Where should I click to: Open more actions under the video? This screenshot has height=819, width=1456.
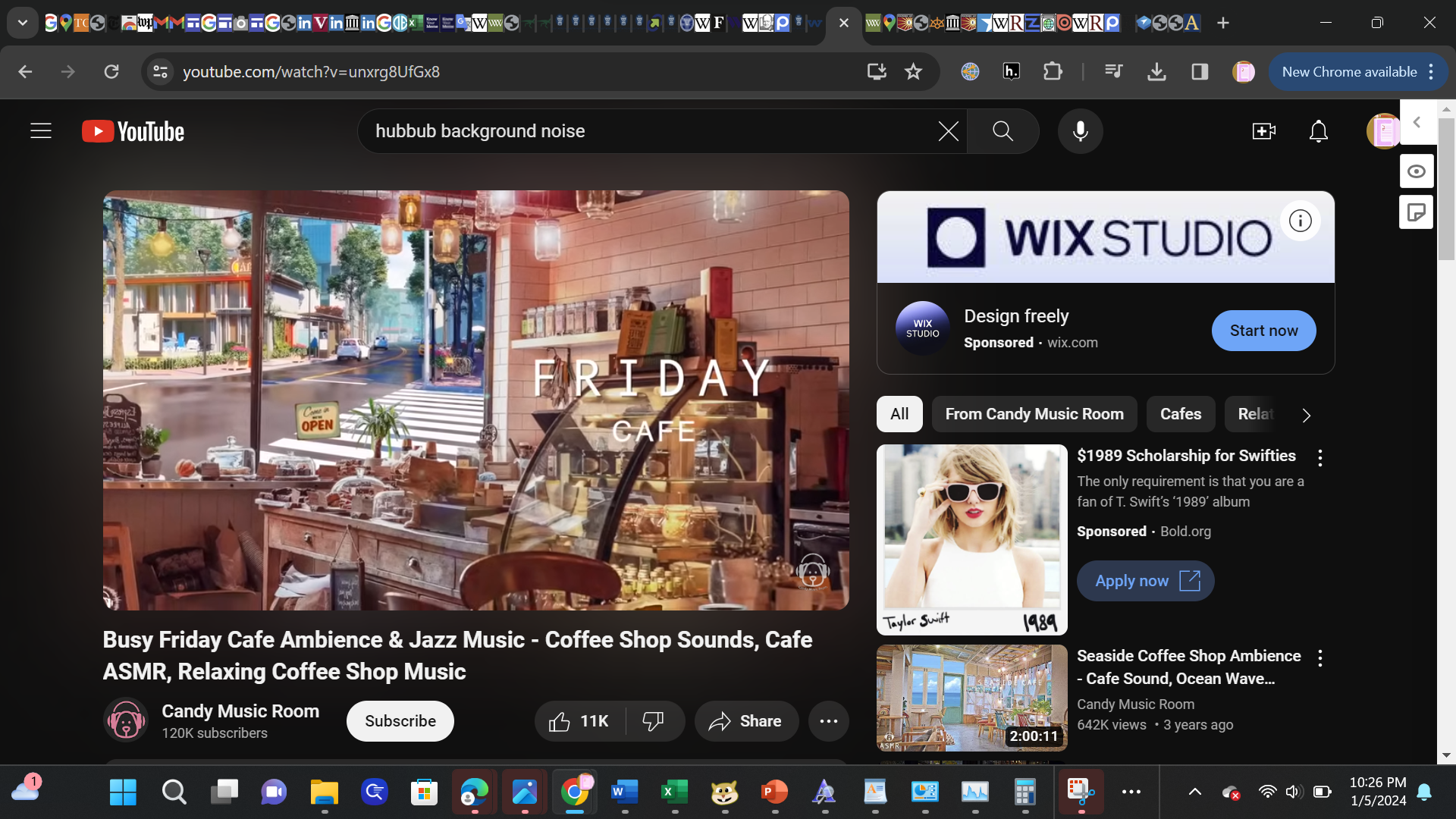pos(828,721)
